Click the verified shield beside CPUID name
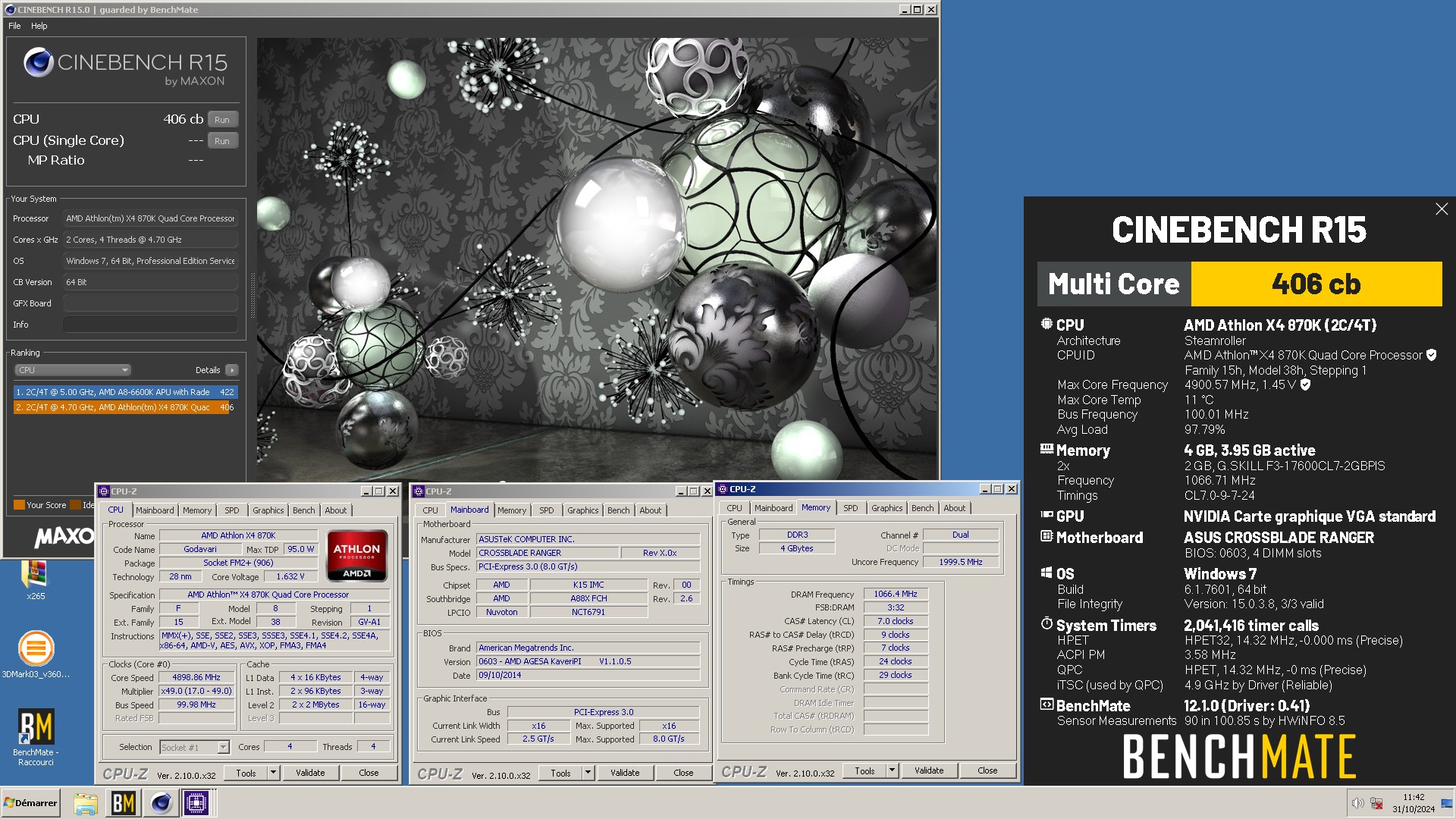 1432,355
